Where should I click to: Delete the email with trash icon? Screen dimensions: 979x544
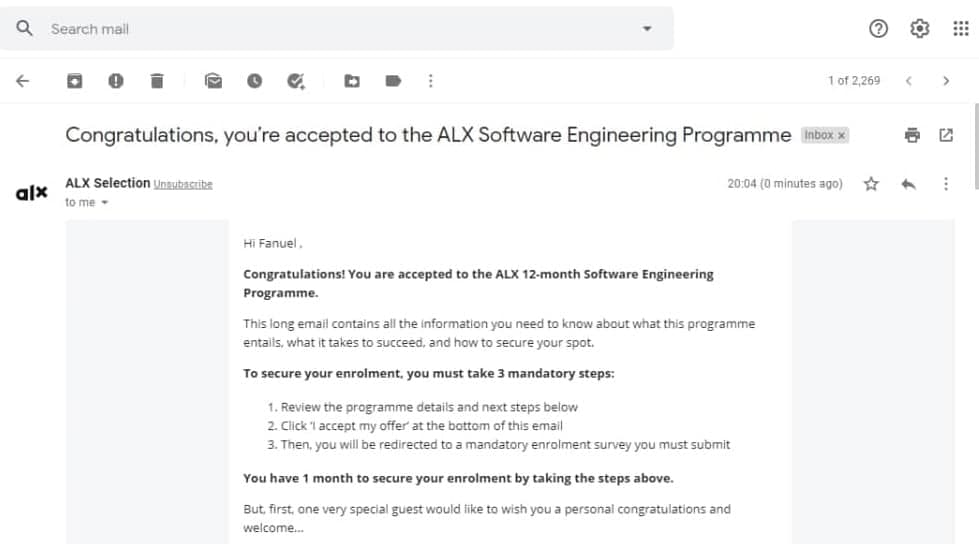[157, 81]
